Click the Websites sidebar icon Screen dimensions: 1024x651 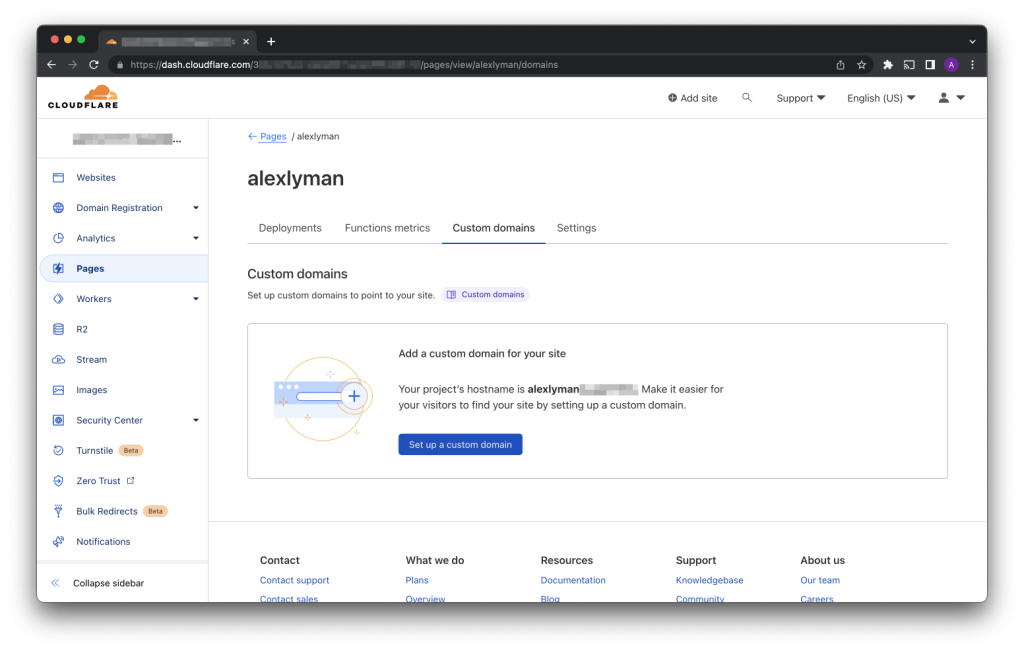58,178
